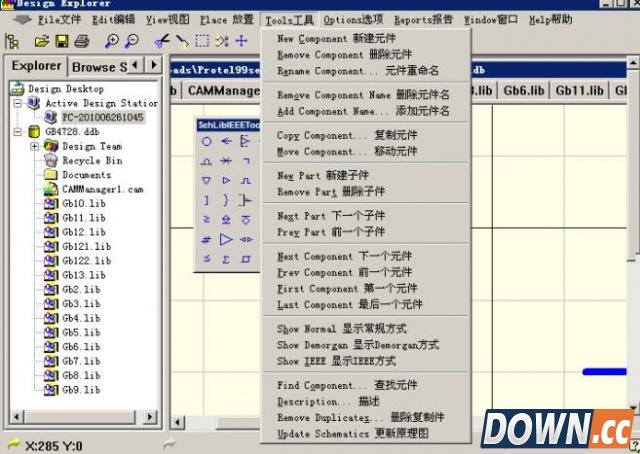Screen dimensions: 640x454
Task: Open the Gb11.lib document tab
Action: pyautogui.click(x=580, y=91)
